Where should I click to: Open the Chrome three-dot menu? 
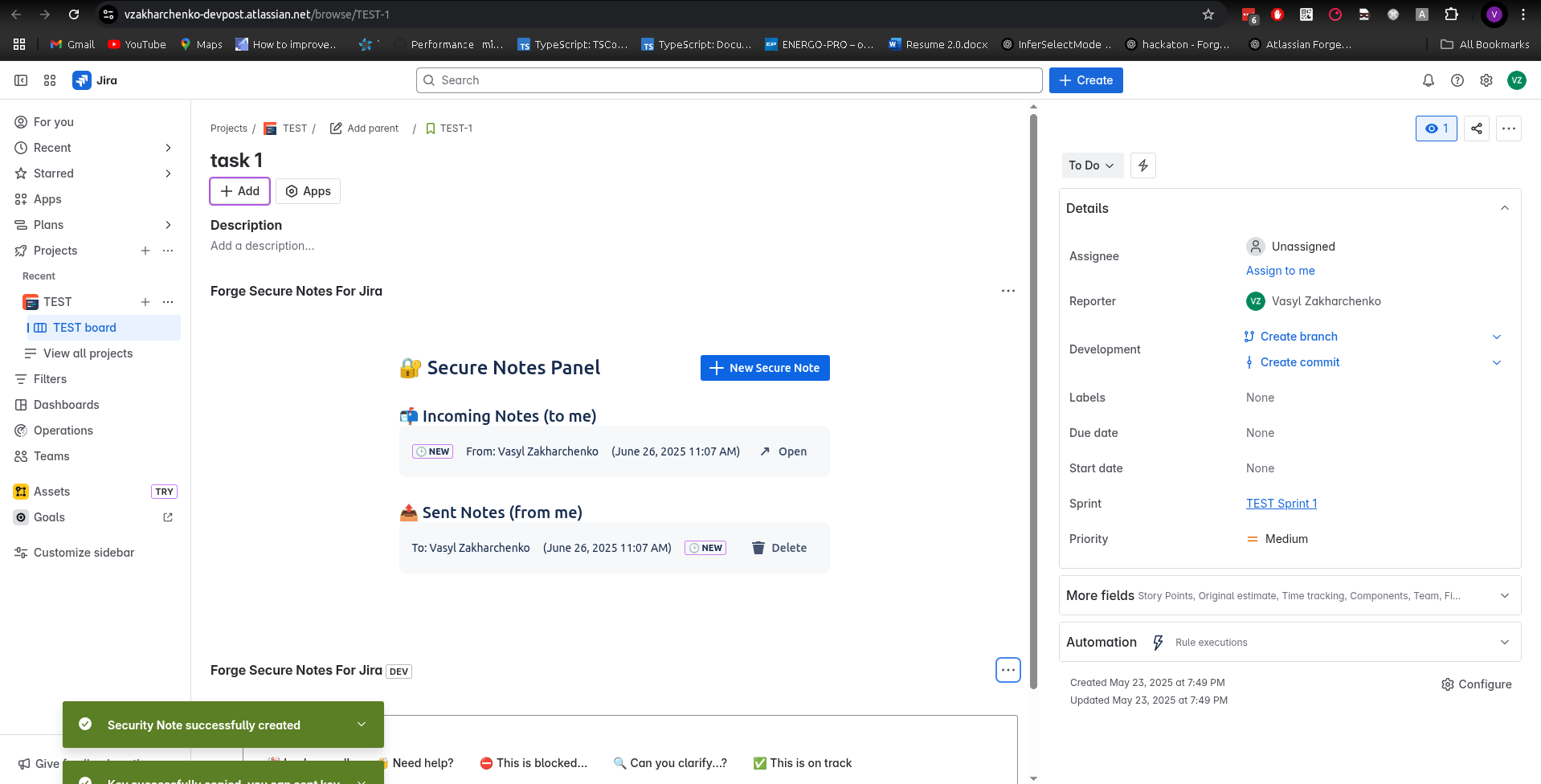[1523, 14]
